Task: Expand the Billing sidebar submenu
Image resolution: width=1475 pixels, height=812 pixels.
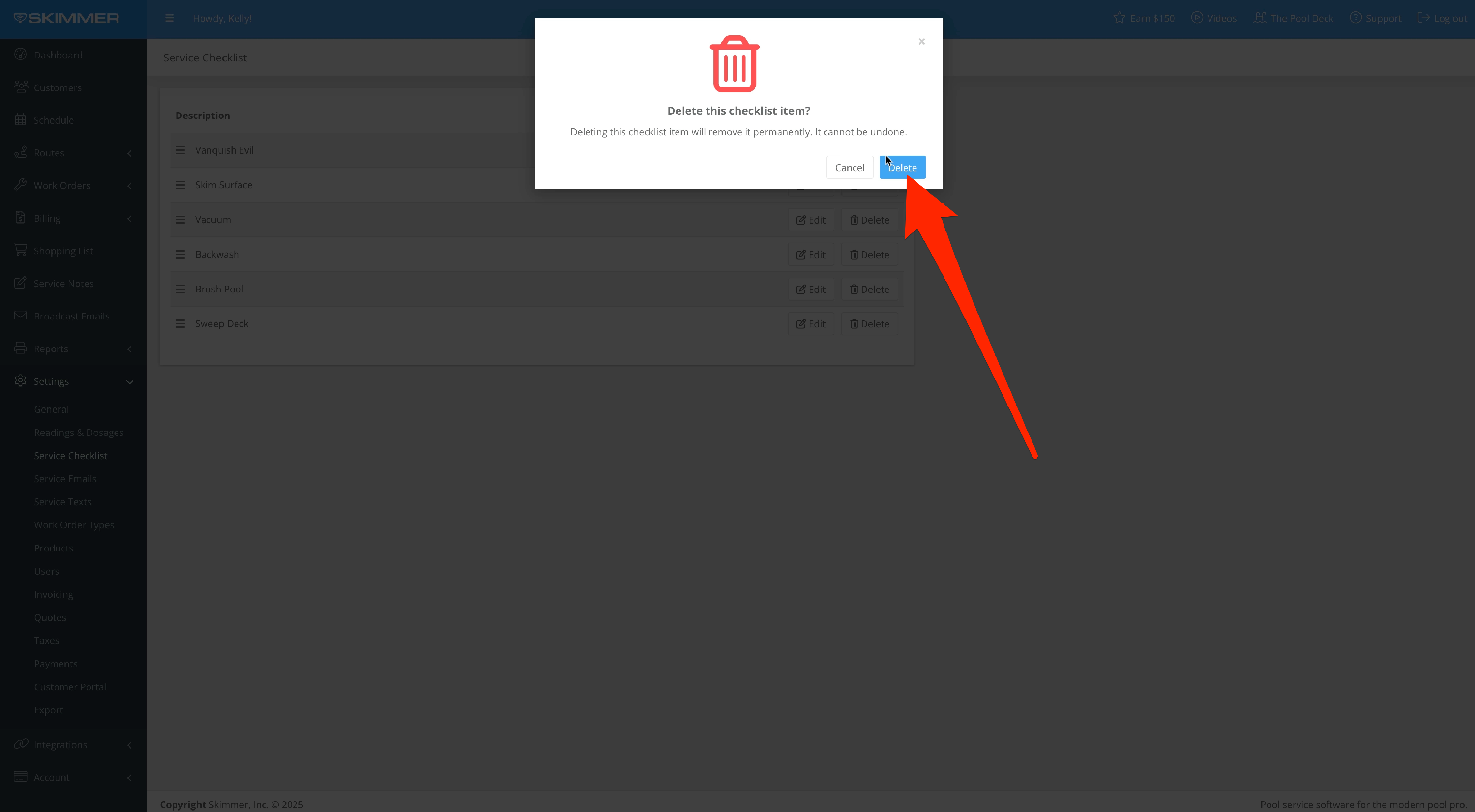Action: click(129, 218)
